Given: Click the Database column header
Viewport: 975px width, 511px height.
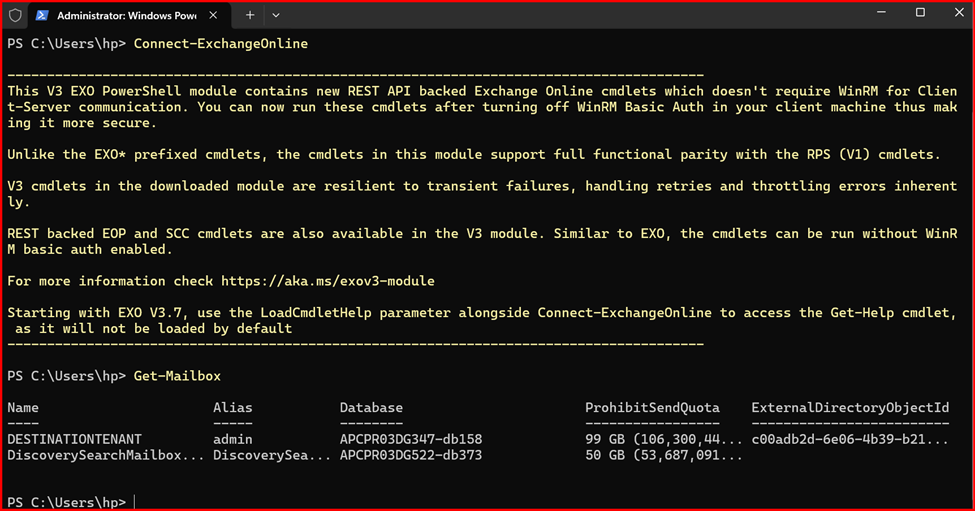Looking at the screenshot, I should tap(371, 408).
